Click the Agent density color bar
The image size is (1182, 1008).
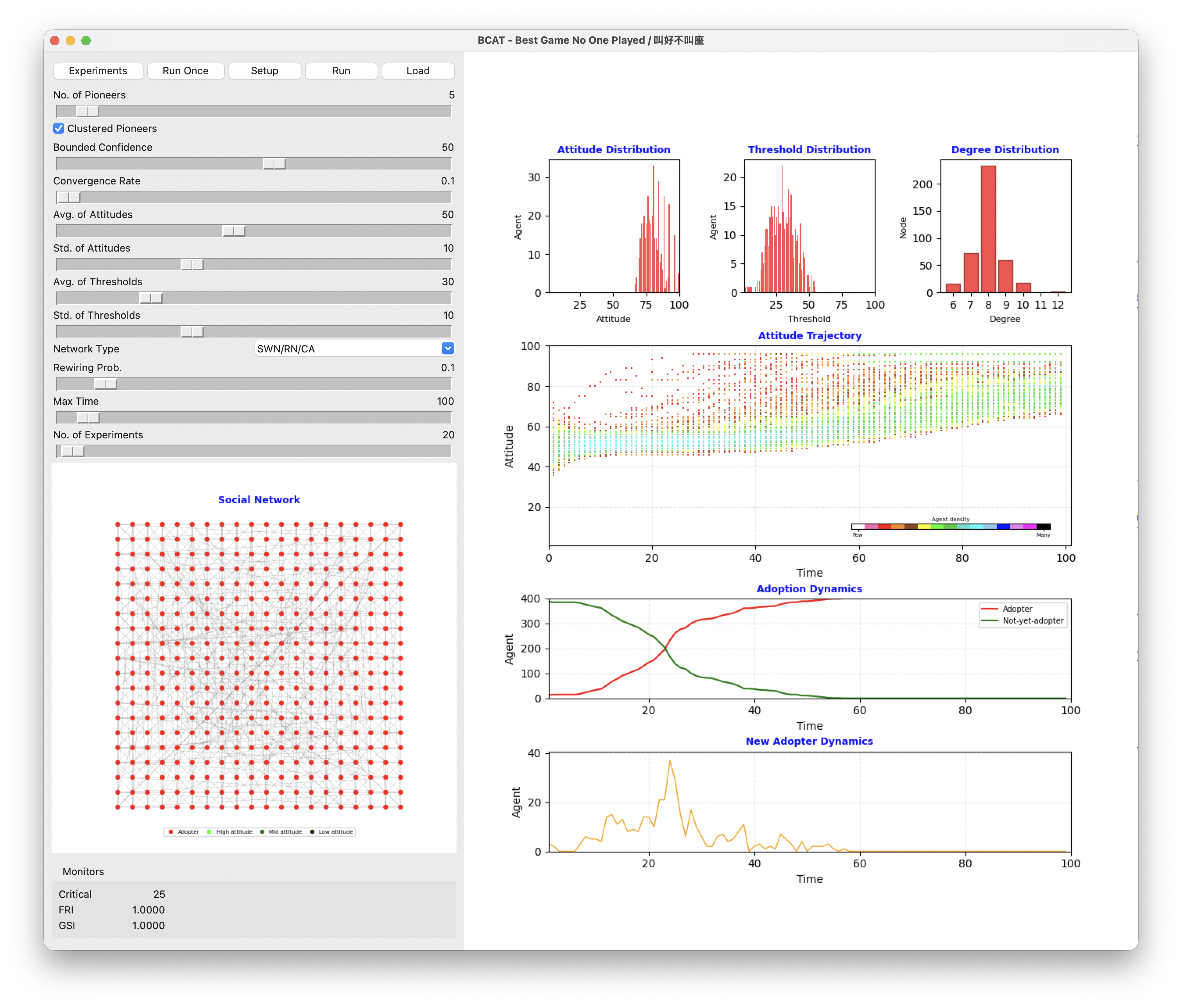coord(950,526)
